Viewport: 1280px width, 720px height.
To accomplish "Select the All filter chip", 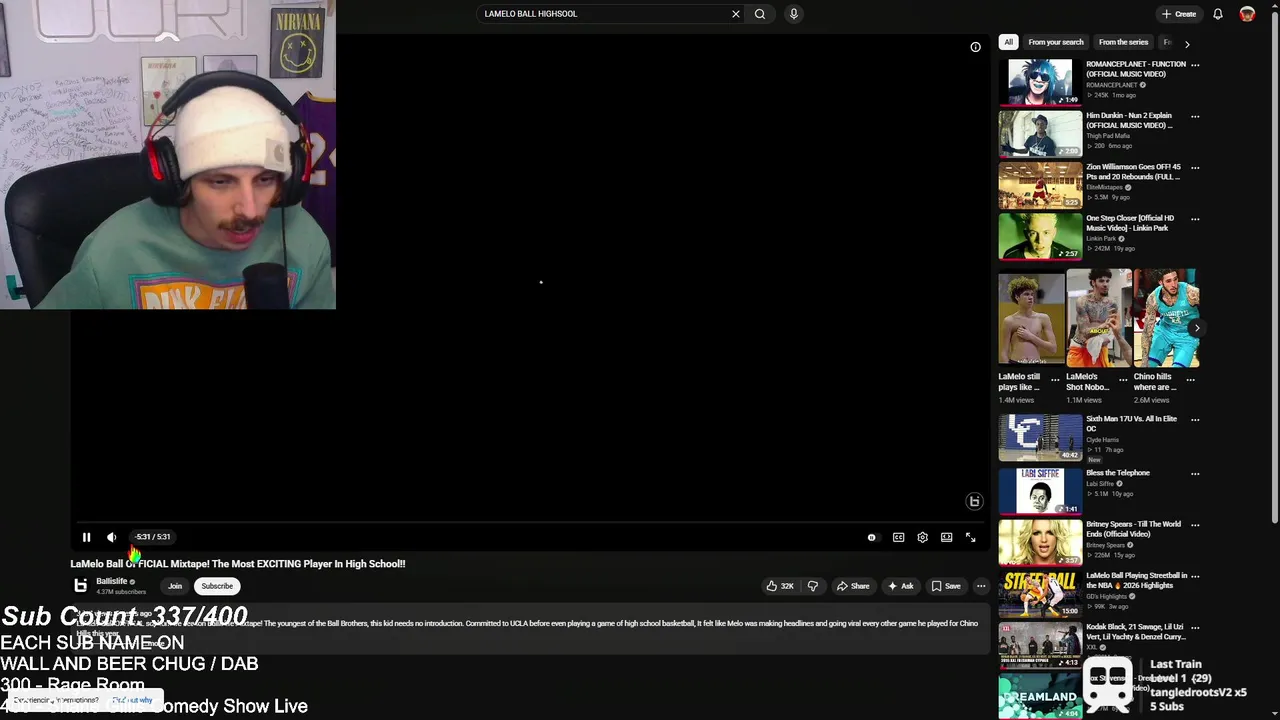I will 1008,42.
